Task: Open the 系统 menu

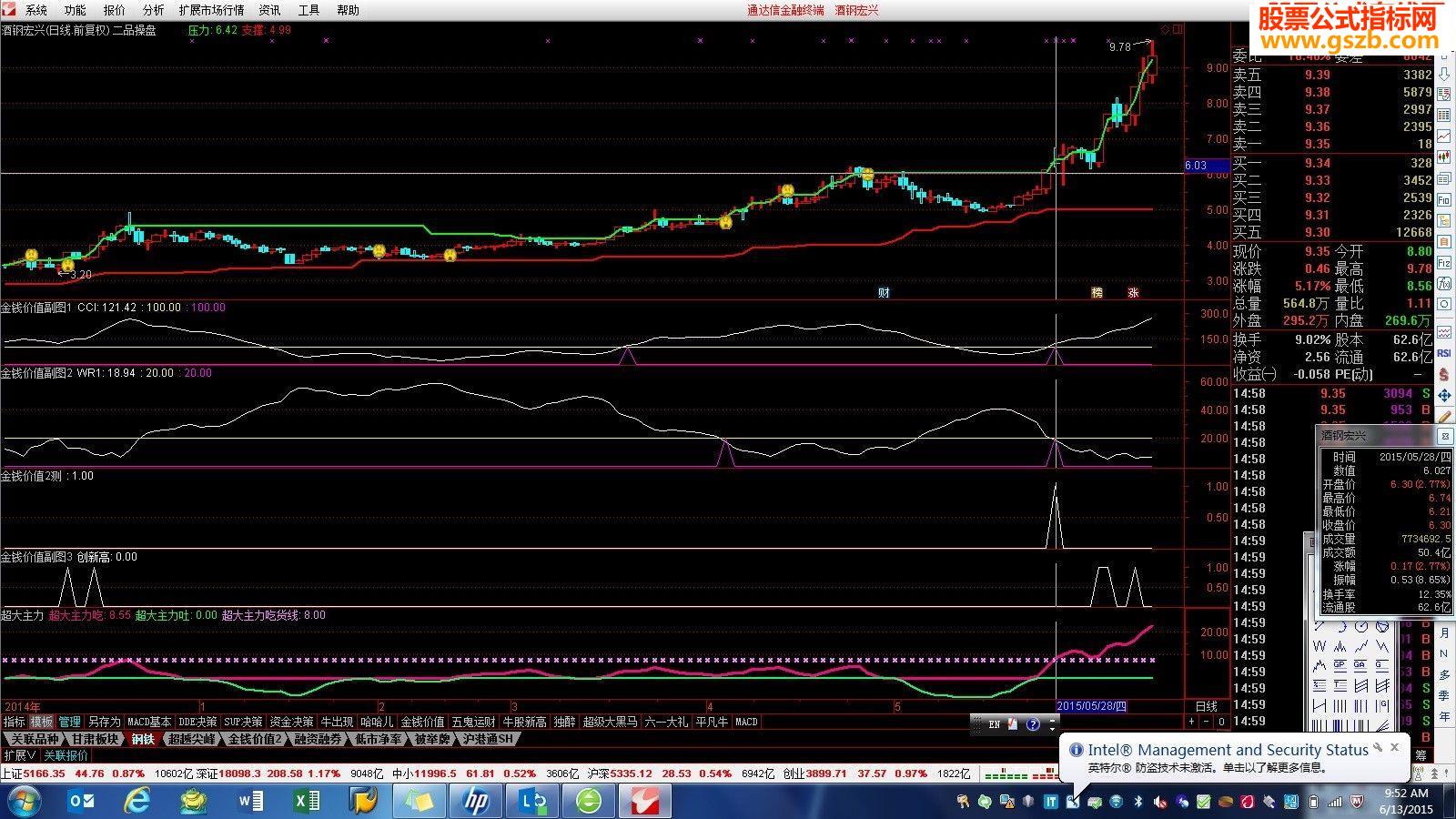Action: tap(36, 10)
